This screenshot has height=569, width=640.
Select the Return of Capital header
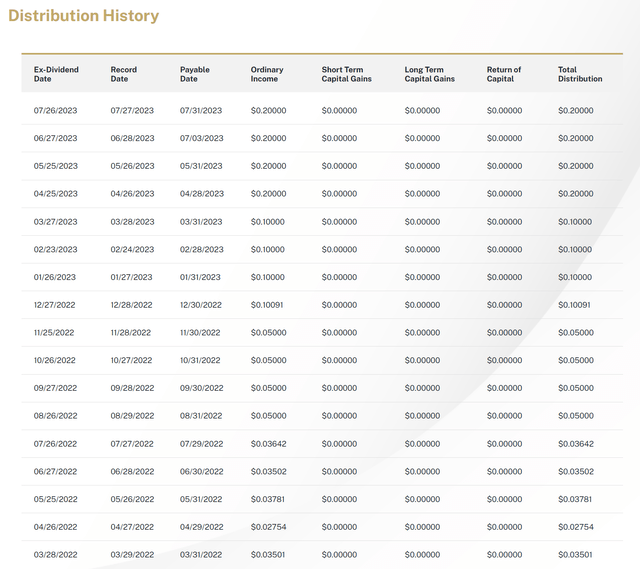pyautogui.click(x=504, y=74)
